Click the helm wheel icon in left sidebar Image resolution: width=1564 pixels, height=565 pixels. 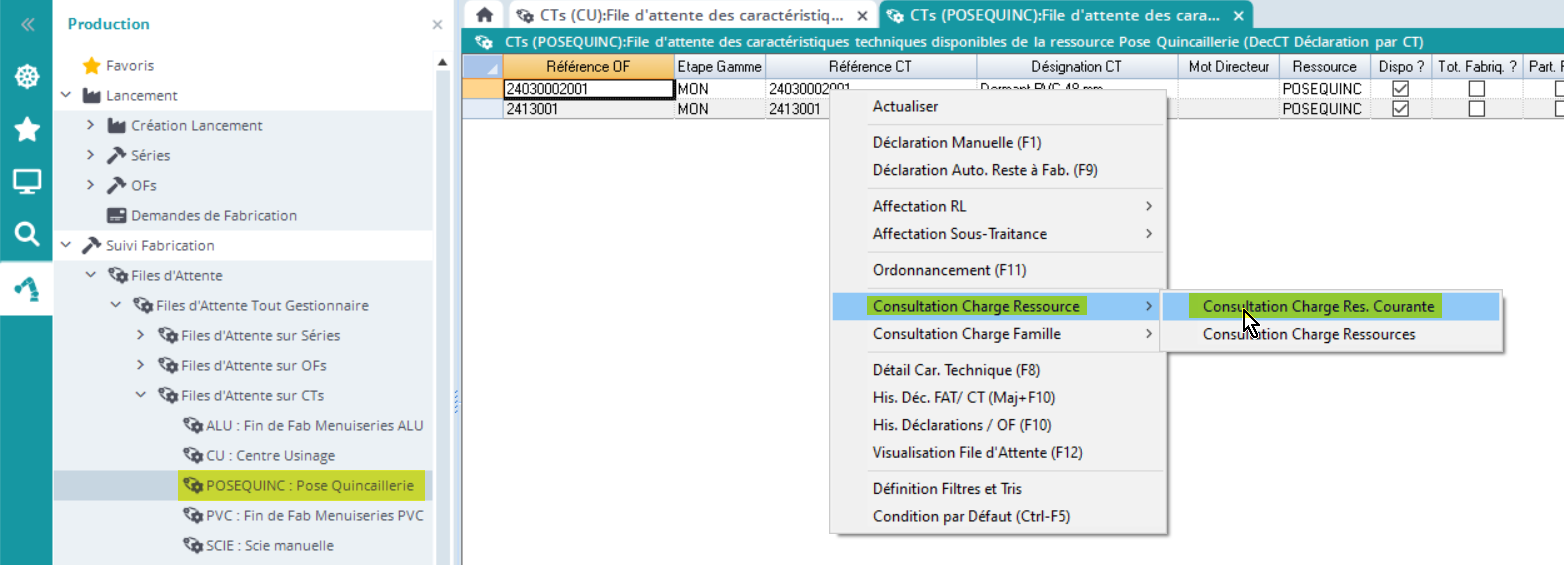click(x=26, y=77)
